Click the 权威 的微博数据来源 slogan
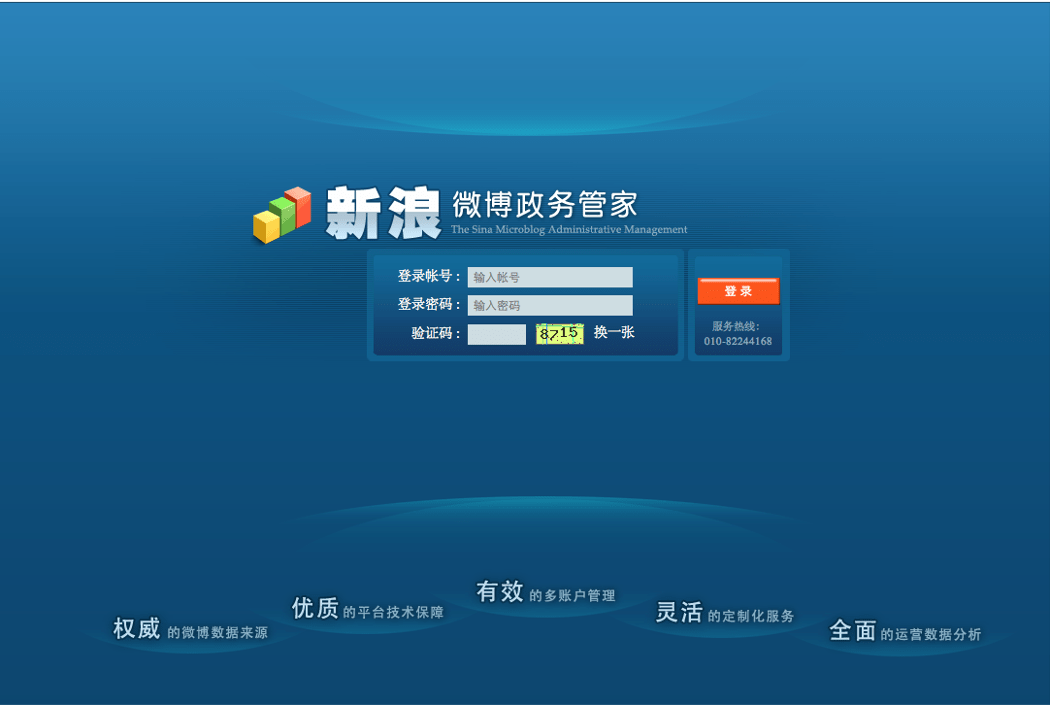The height and width of the screenshot is (706, 1050). pos(190,629)
